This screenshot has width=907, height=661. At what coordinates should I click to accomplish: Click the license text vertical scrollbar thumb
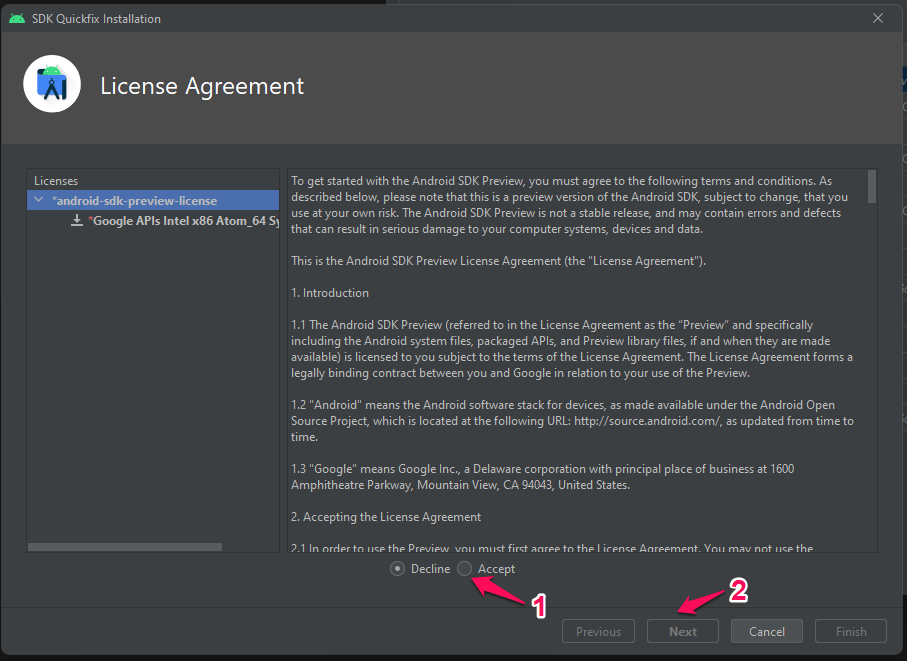(x=872, y=186)
